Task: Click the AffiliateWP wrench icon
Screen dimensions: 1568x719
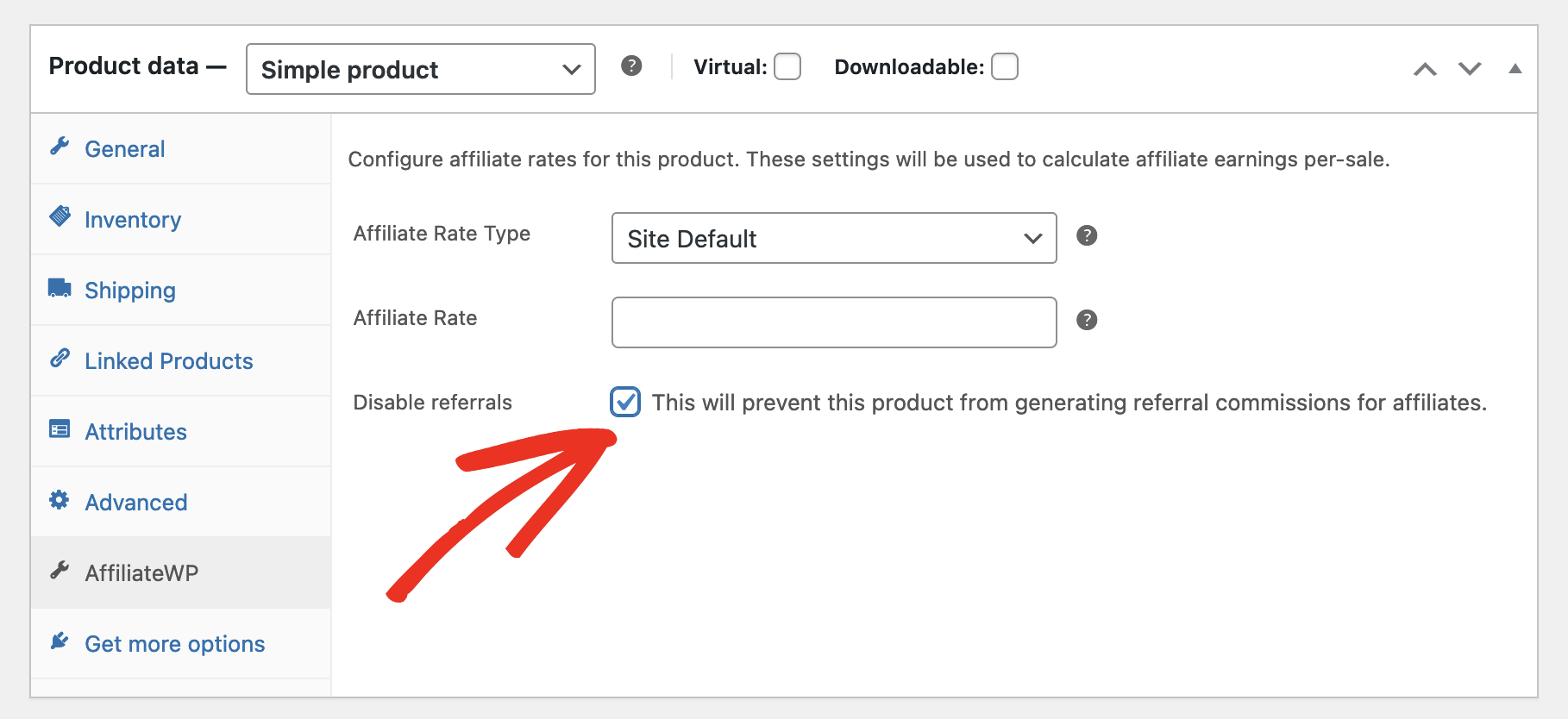Action: click(60, 570)
